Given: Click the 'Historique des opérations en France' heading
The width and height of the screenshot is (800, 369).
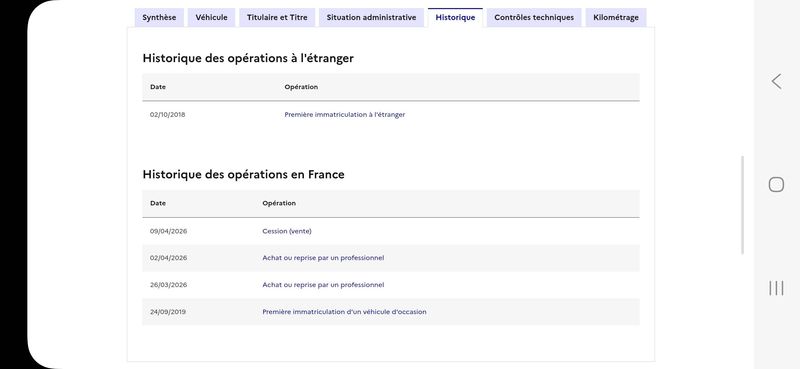Looking at the screenshot, I should 243,175.
